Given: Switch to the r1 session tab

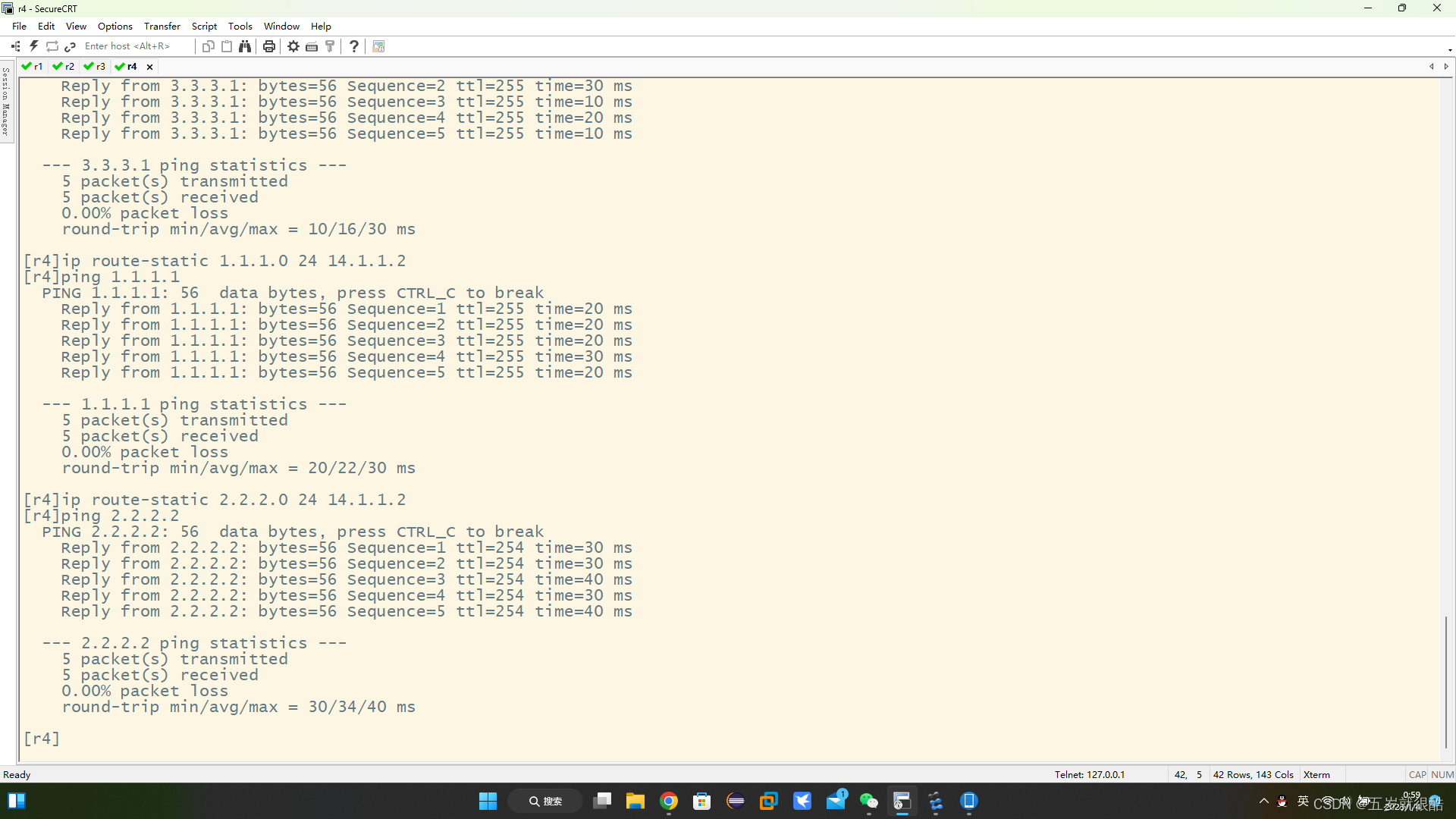Looking at the screenshot, I should 33,67.
